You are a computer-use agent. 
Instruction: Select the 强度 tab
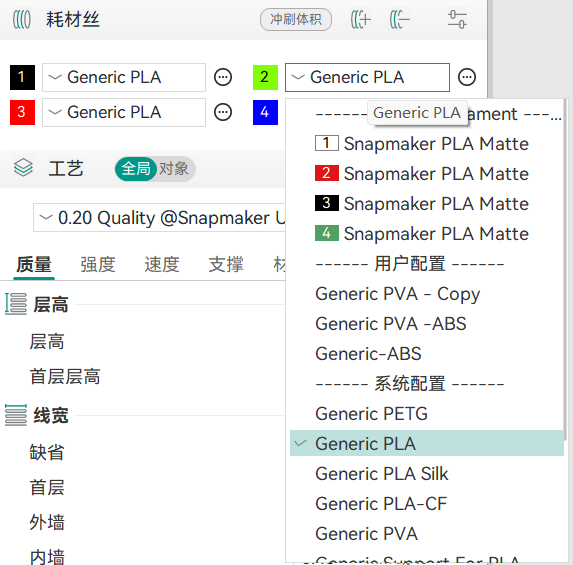[x=98, y=265]
